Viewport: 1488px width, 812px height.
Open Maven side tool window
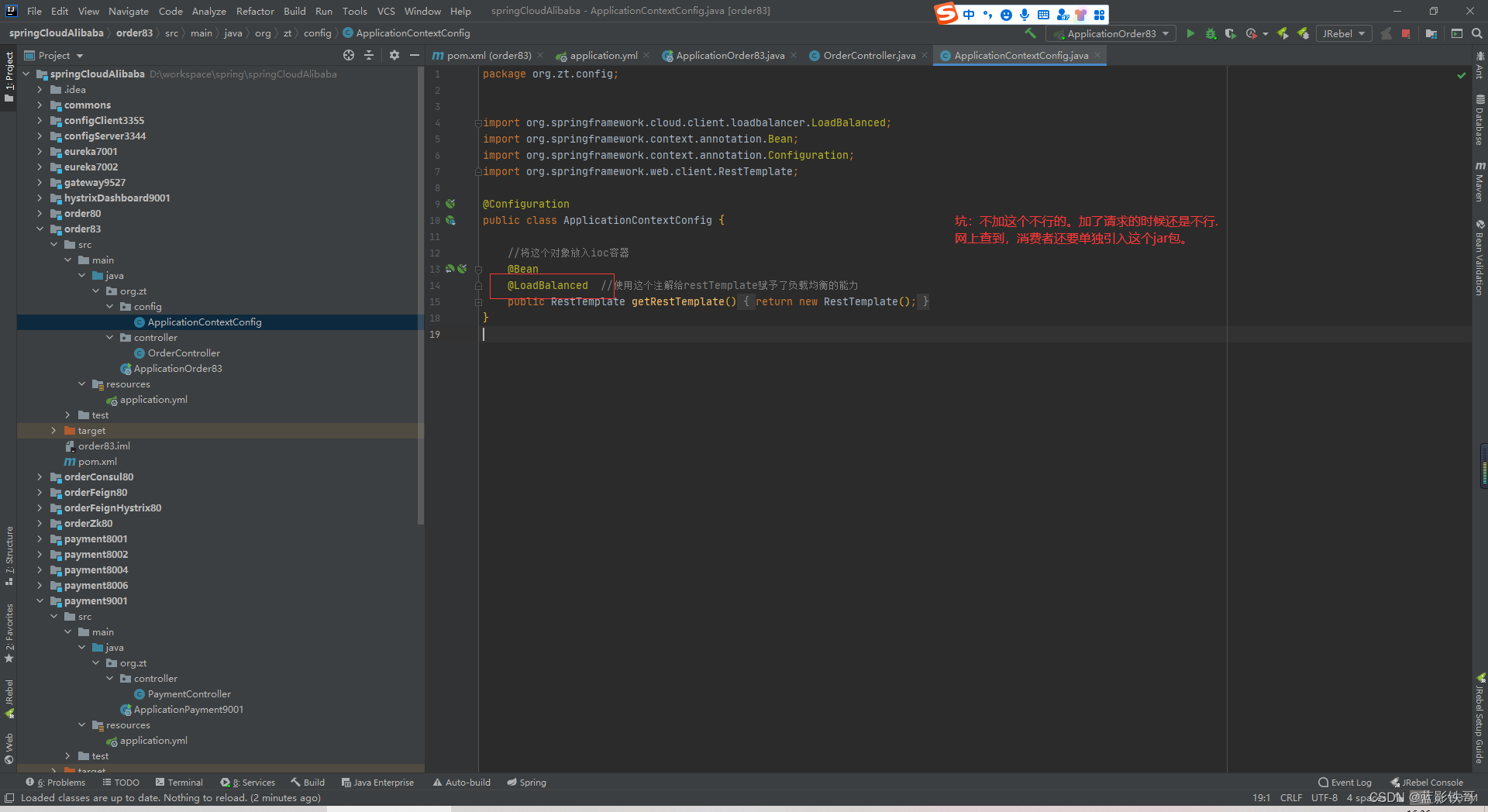point(1479,181)
